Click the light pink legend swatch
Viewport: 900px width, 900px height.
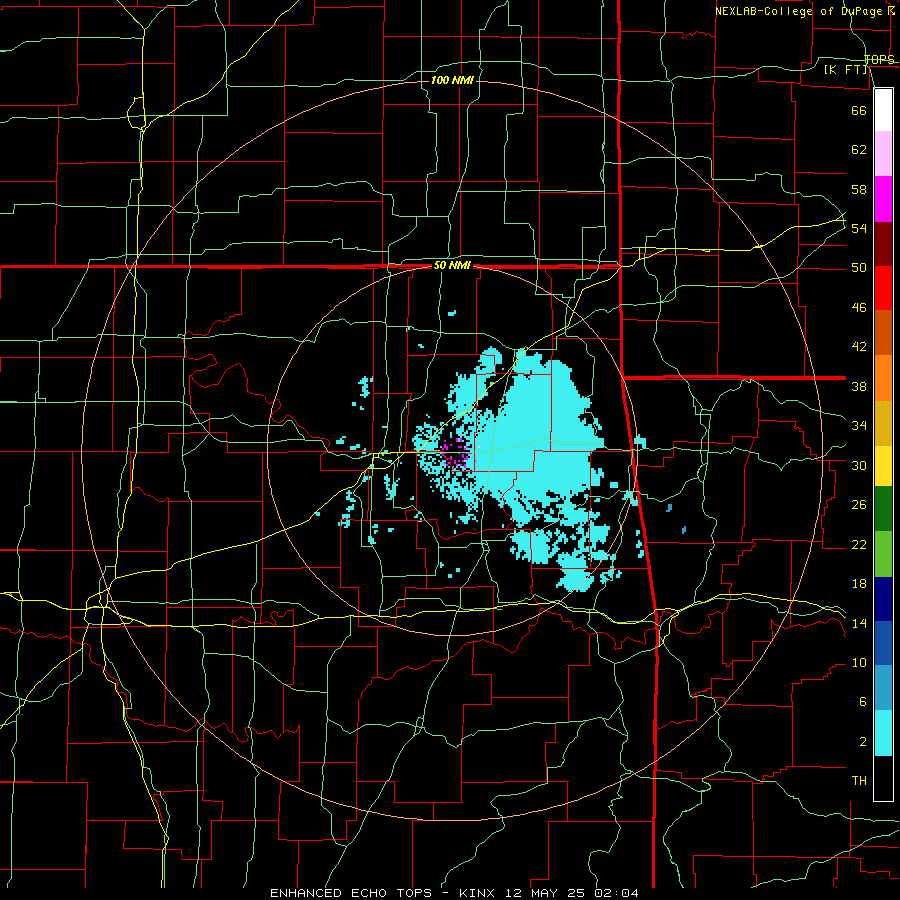coord(883,154)
